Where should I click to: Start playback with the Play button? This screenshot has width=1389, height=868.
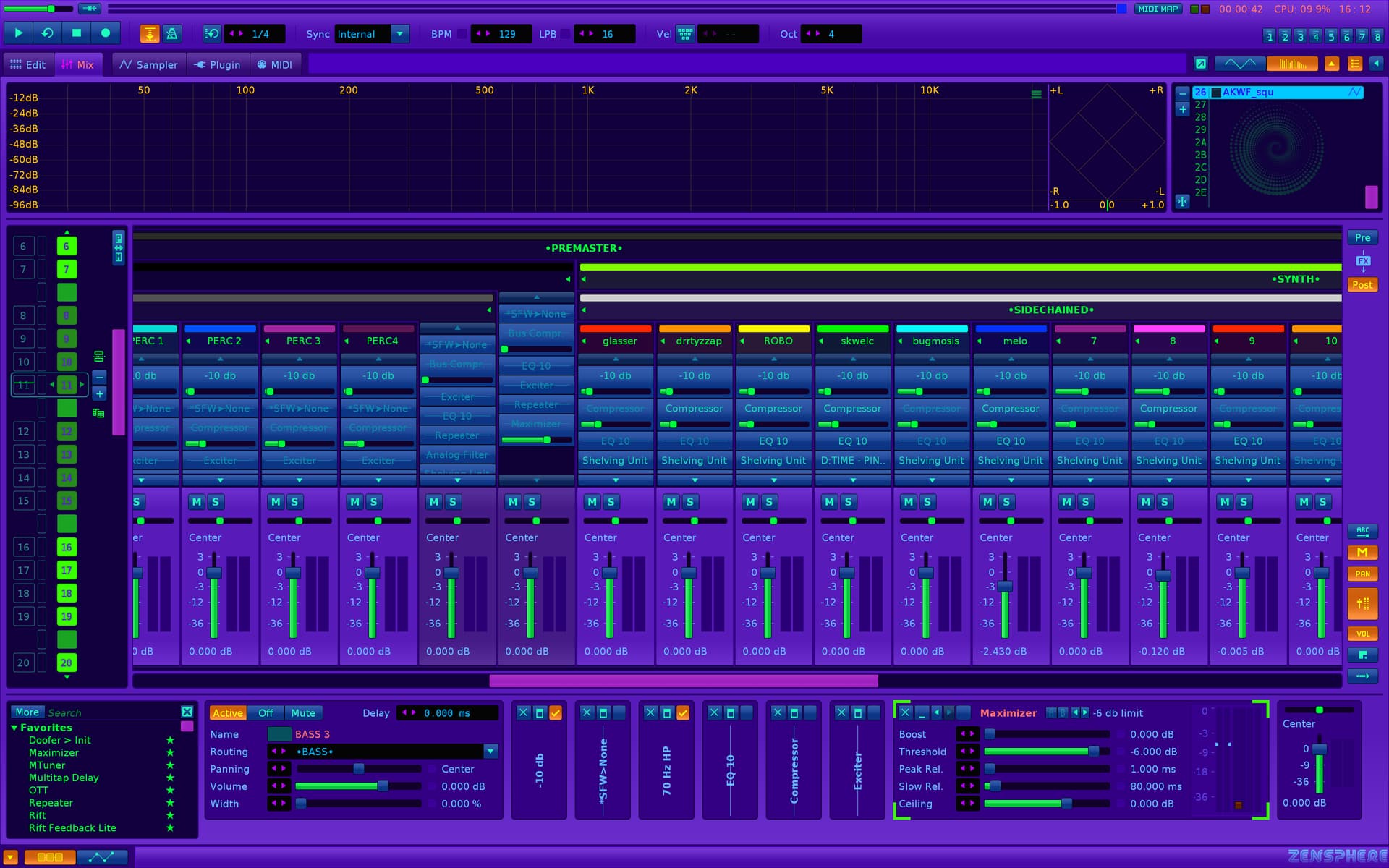(19, 33)
